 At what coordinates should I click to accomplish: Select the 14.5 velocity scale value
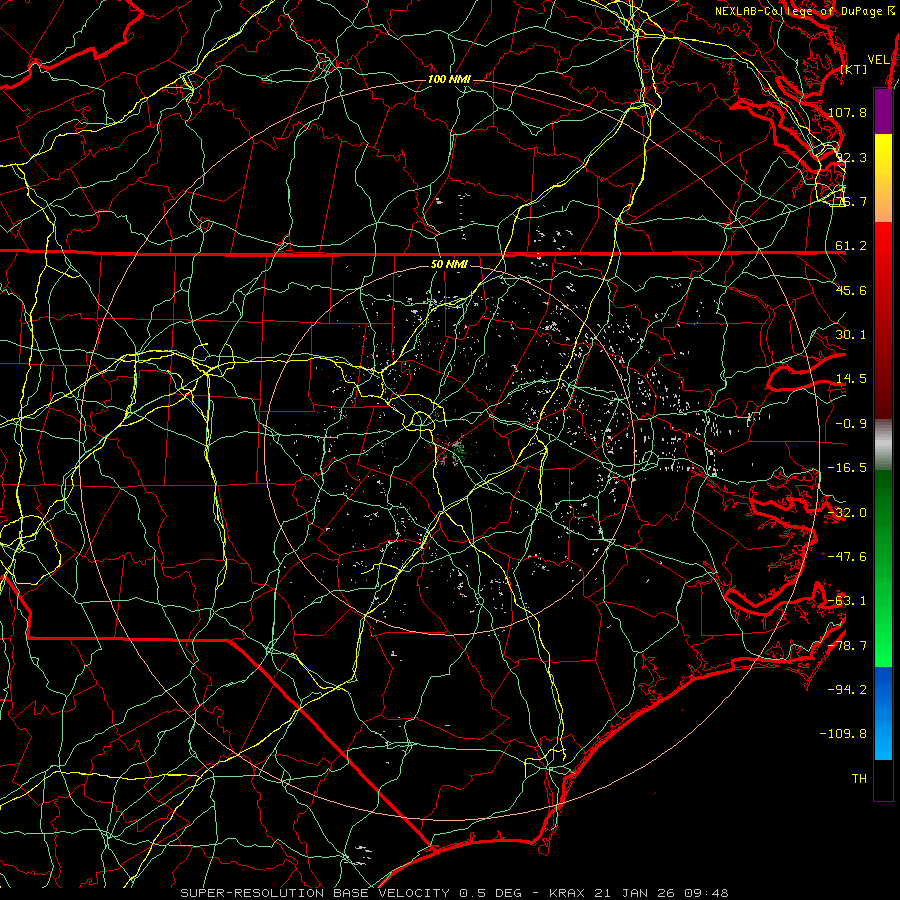tap(851, 379)
